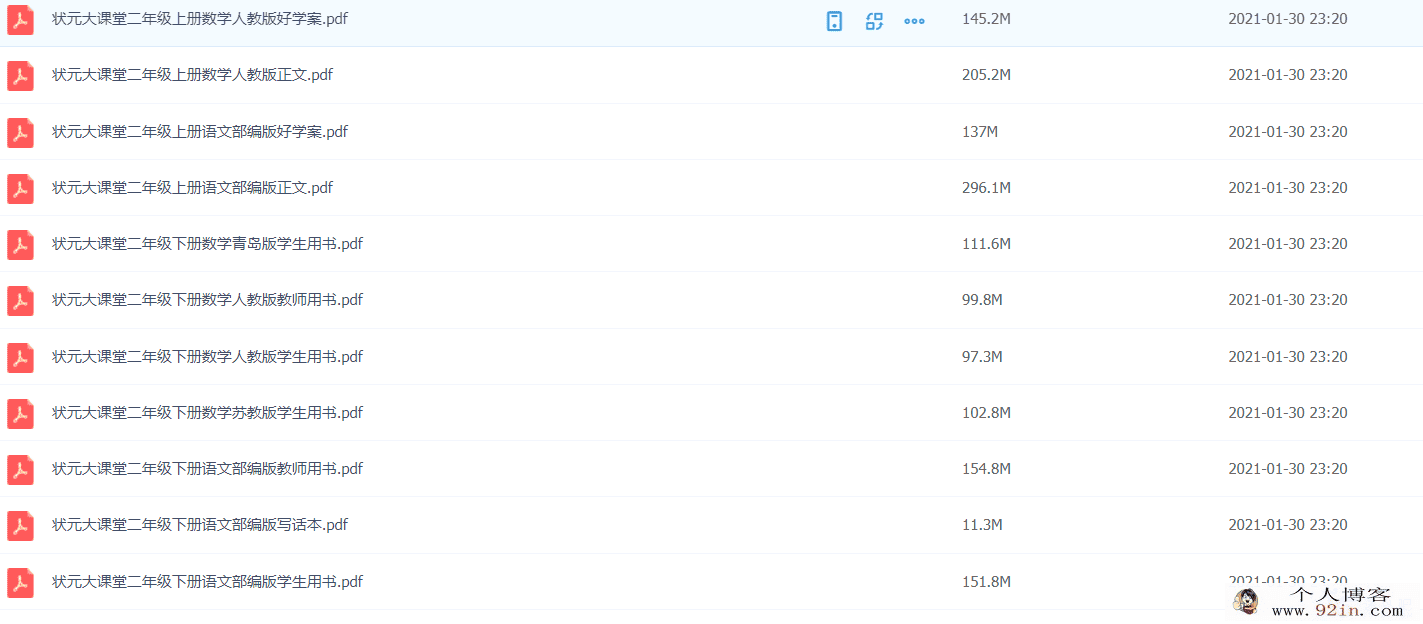Image resolution: width=1423 pixels, height=624 pixels.
Task: Click the 137M file size value
Action: pyautogui.click(x=980, y=131)
